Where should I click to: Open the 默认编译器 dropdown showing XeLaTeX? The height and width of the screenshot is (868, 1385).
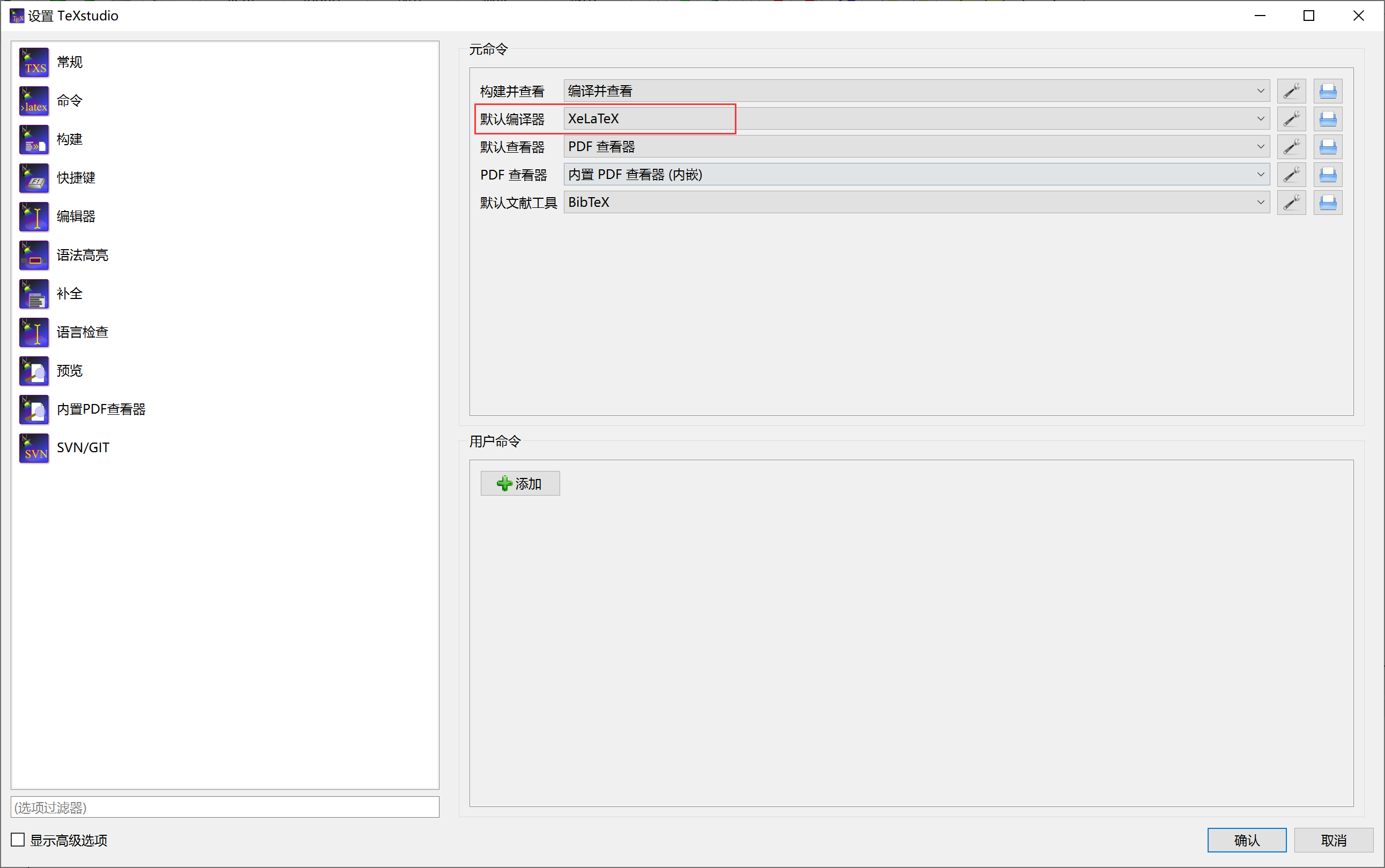pyautogui.click(x=917, y=119)
